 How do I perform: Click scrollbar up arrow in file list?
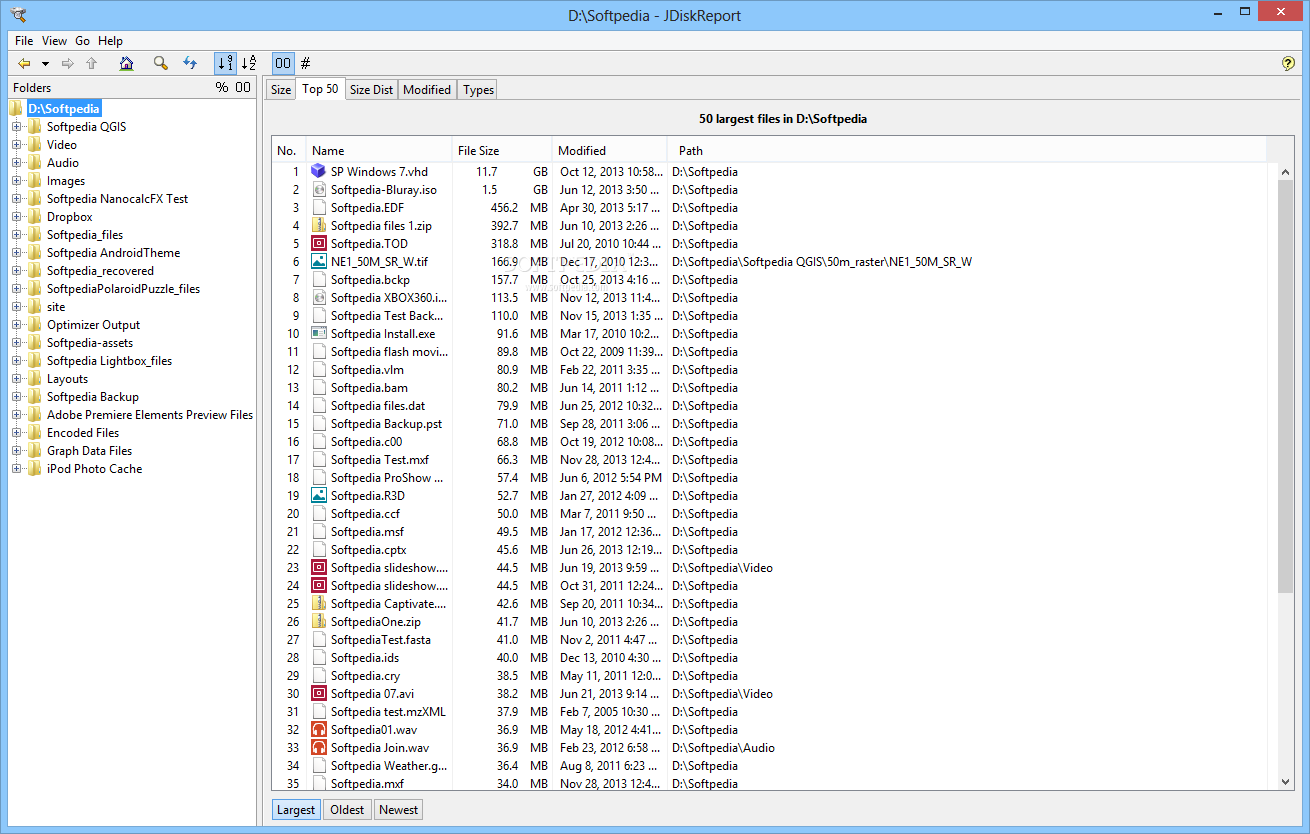(x=1286, y=172)
